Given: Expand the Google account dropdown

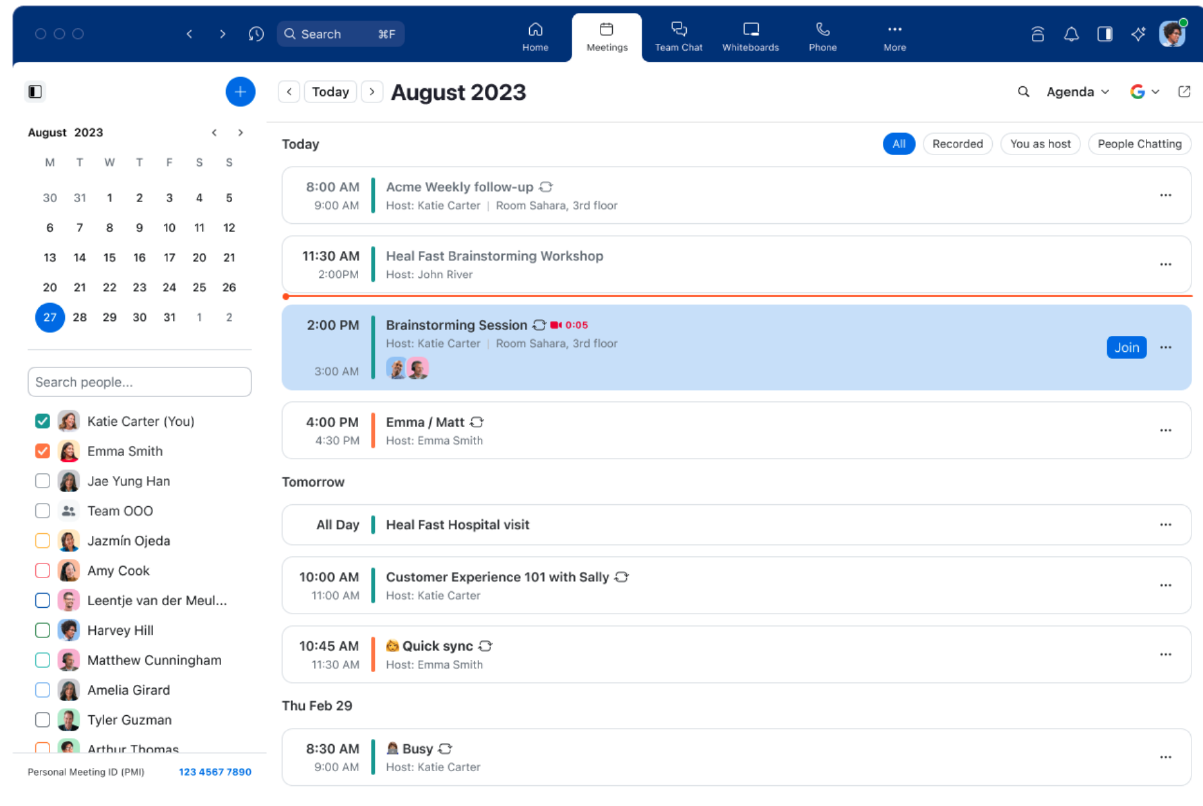Looking at the screenshot, I should click(1144, 92).
